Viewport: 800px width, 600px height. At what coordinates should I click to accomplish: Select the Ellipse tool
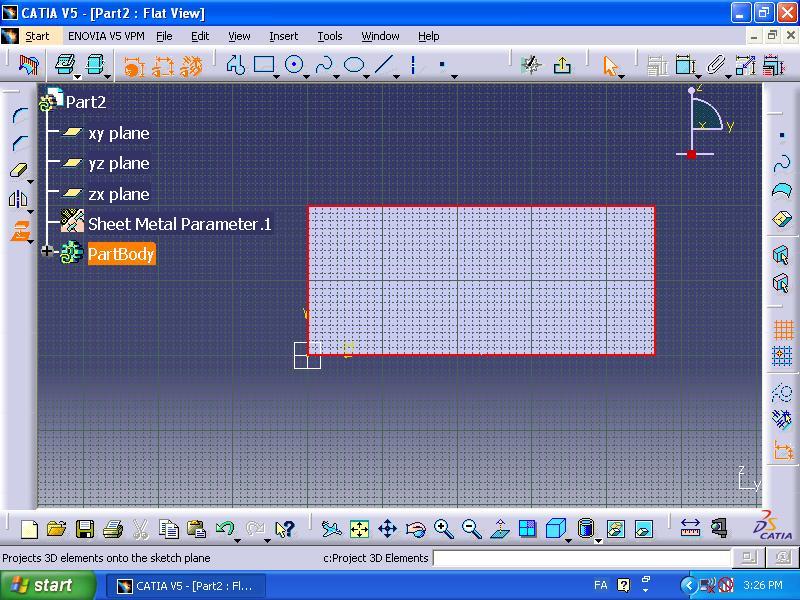354,63
